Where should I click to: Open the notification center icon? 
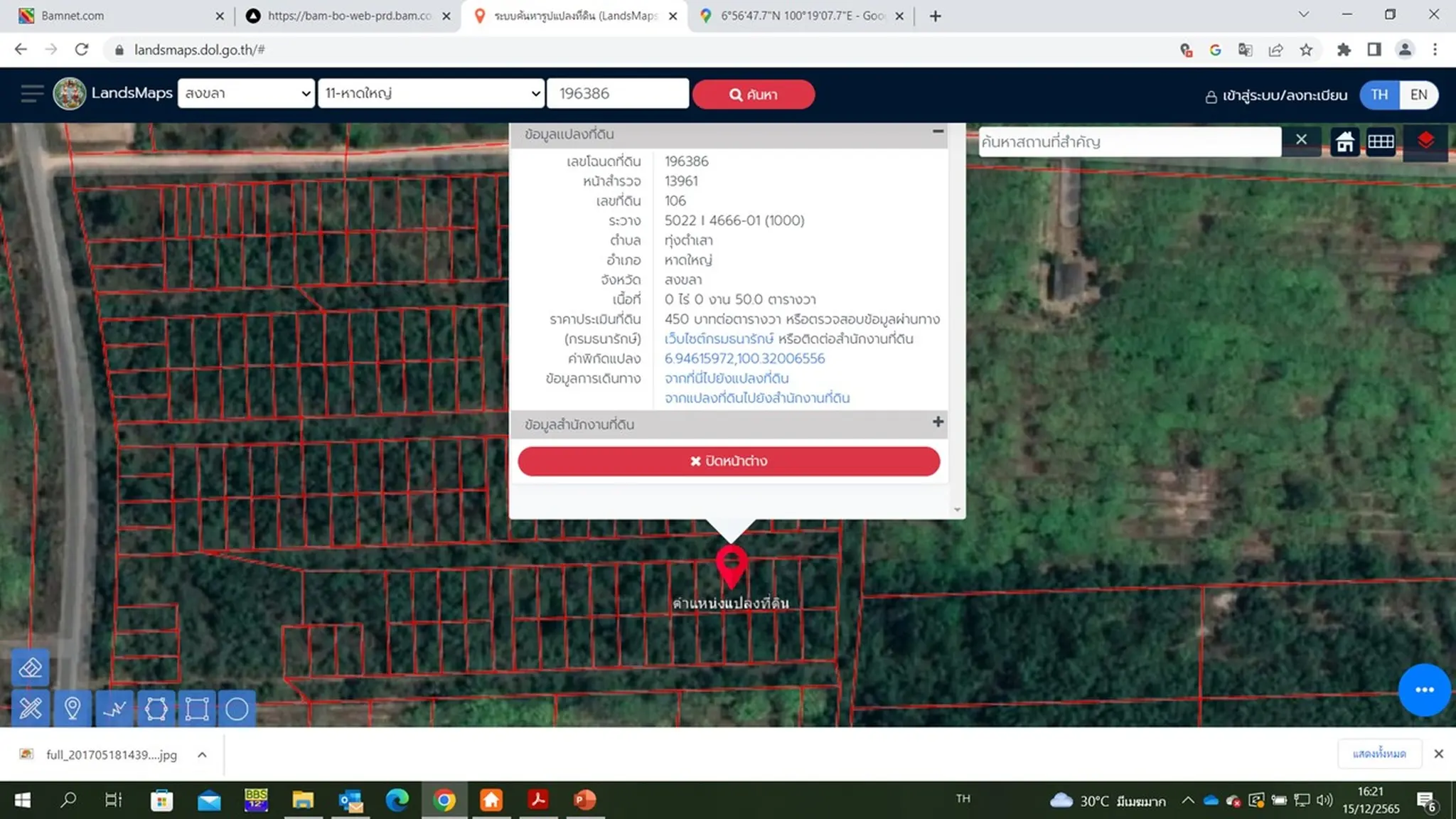point(1425,801)
